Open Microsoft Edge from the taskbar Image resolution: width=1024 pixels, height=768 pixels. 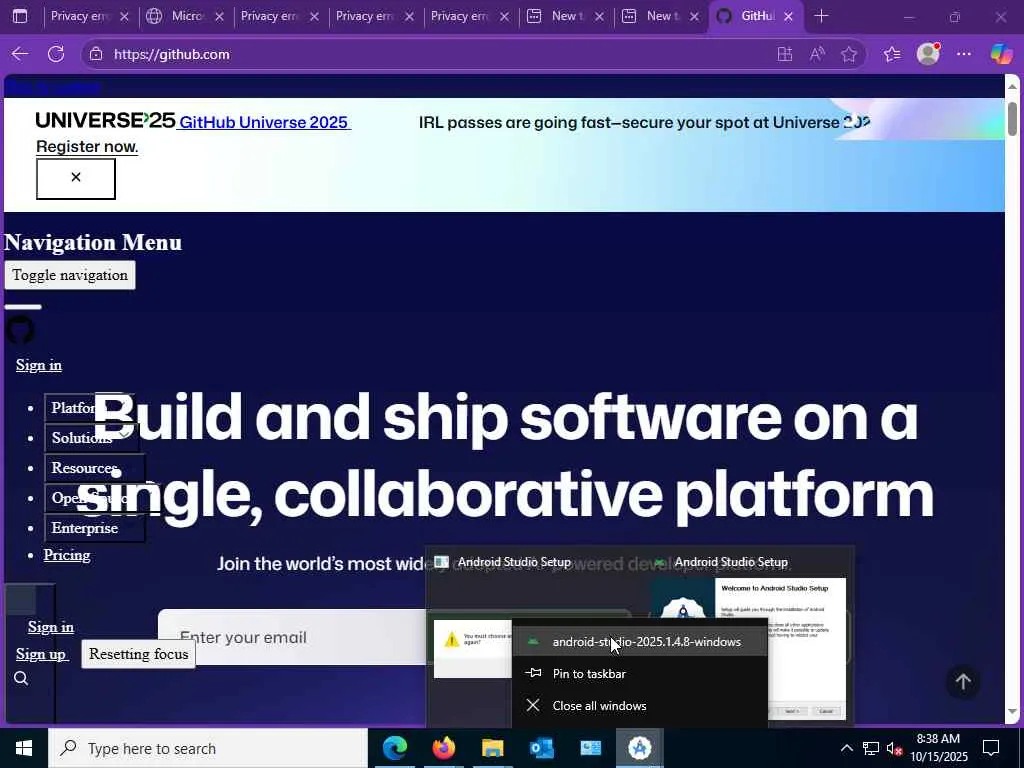pyautogui.click(x=394, y=748)
